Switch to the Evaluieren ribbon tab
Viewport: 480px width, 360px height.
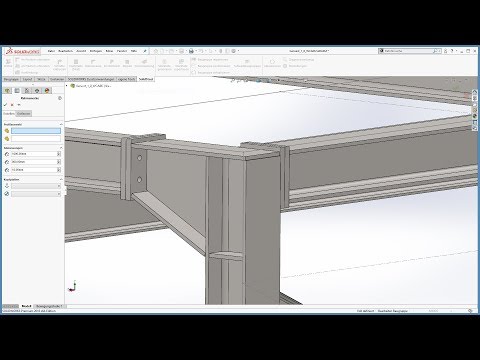(57, 79)
